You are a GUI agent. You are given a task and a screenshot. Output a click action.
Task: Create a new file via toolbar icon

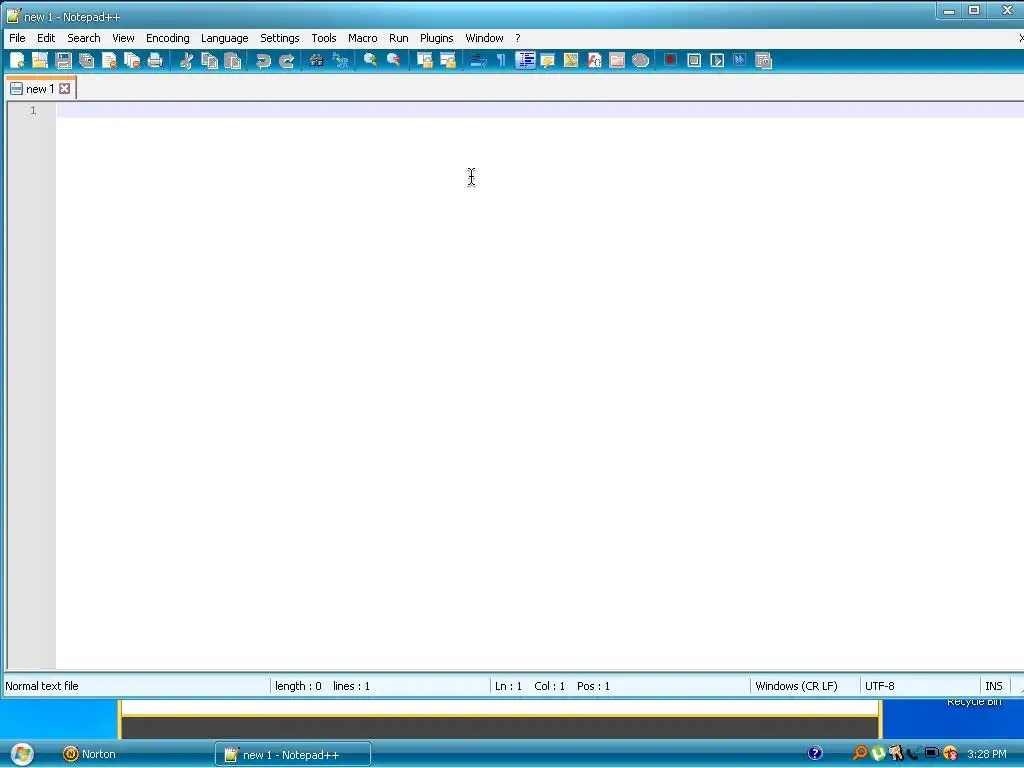(17, 61)
